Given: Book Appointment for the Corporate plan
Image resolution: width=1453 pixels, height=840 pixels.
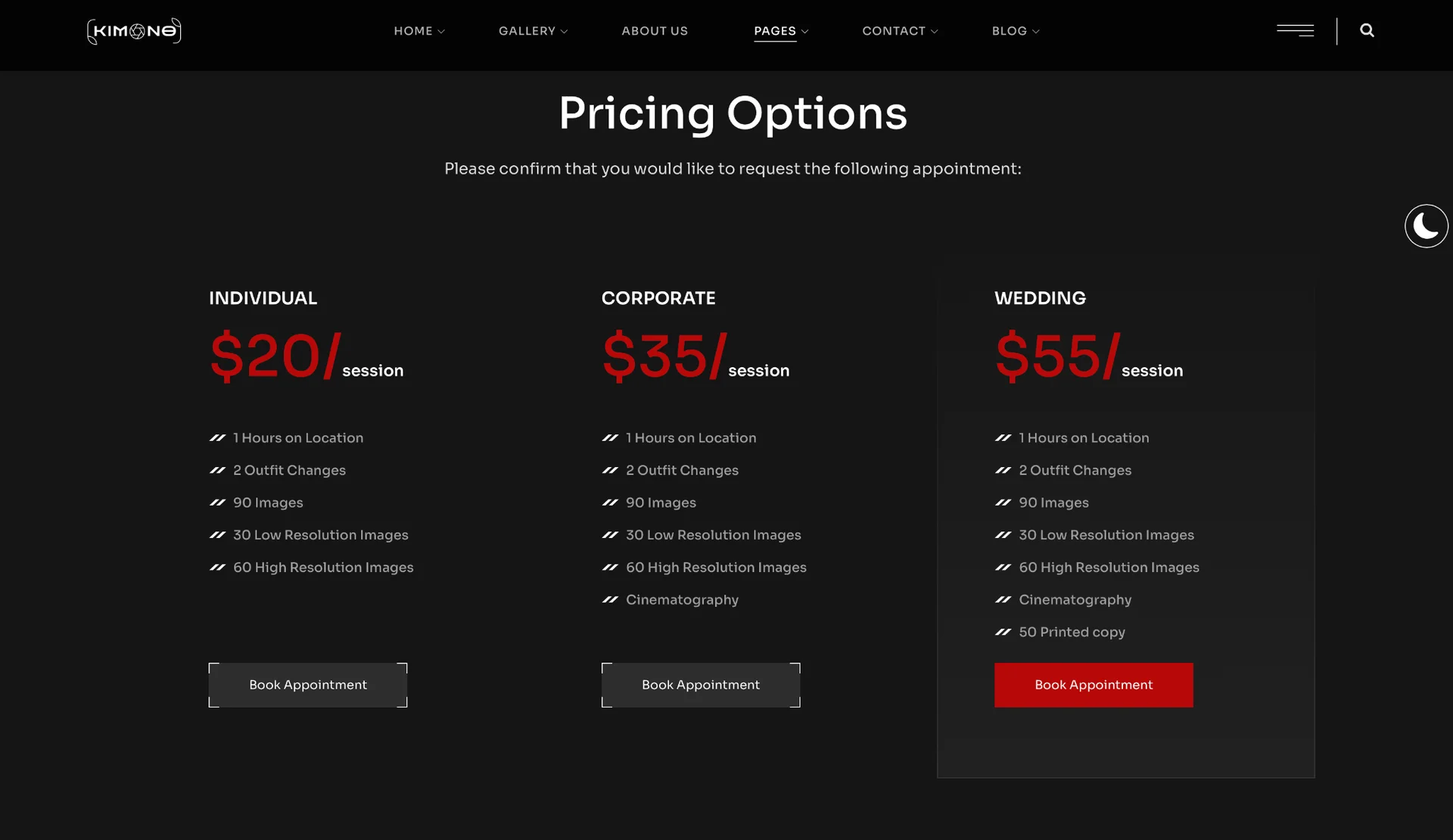Looking at the screenshot, I should click(x=701, y=685).
